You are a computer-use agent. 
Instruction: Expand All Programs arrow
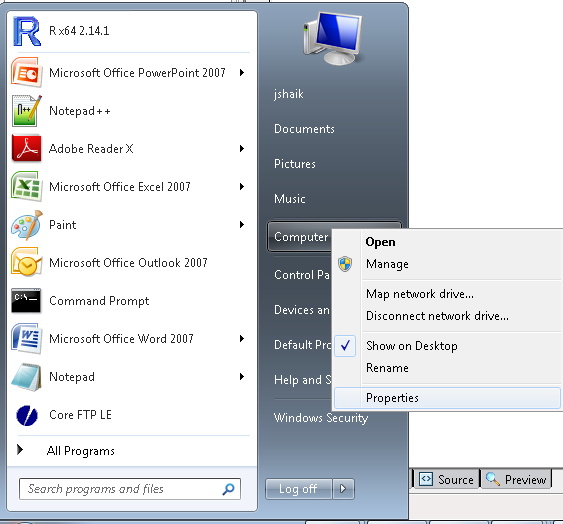(x=20, y=449)
